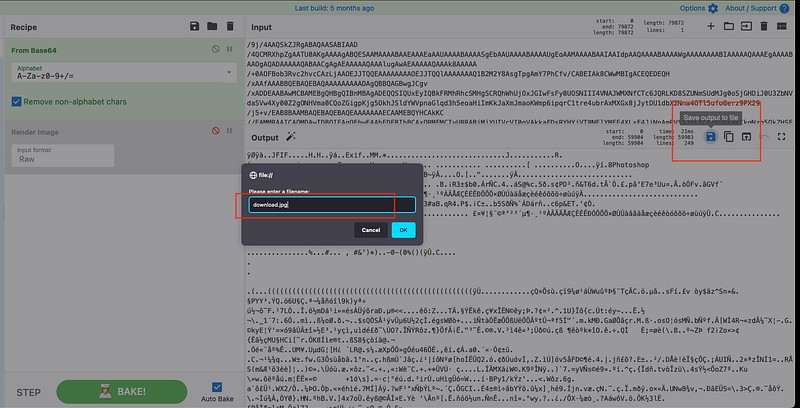Clear the recipe with the trash icon
This screenshot has width=800, height=408.
tap(230, 27)
